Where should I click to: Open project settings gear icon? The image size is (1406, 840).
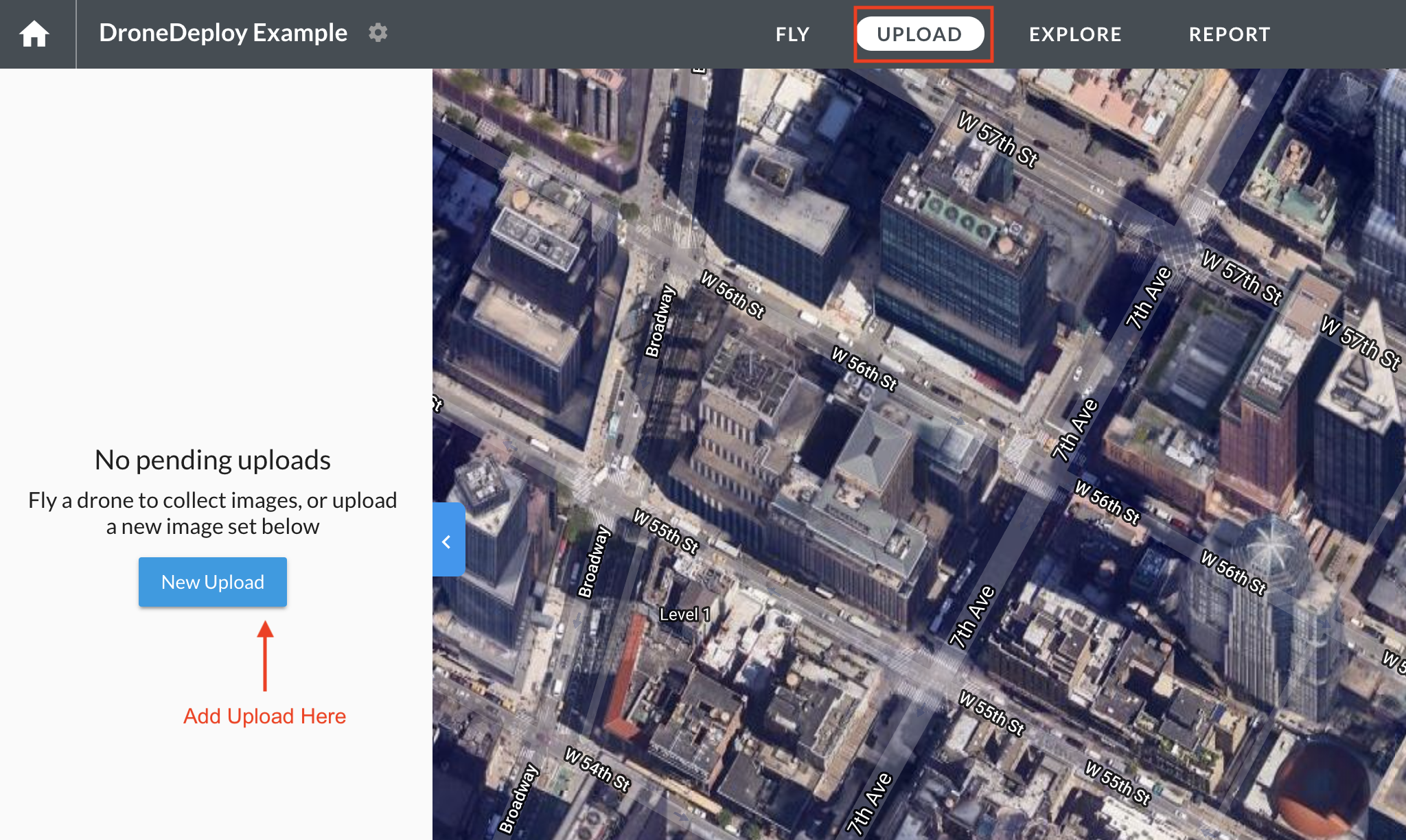click(x=378, y=32)
